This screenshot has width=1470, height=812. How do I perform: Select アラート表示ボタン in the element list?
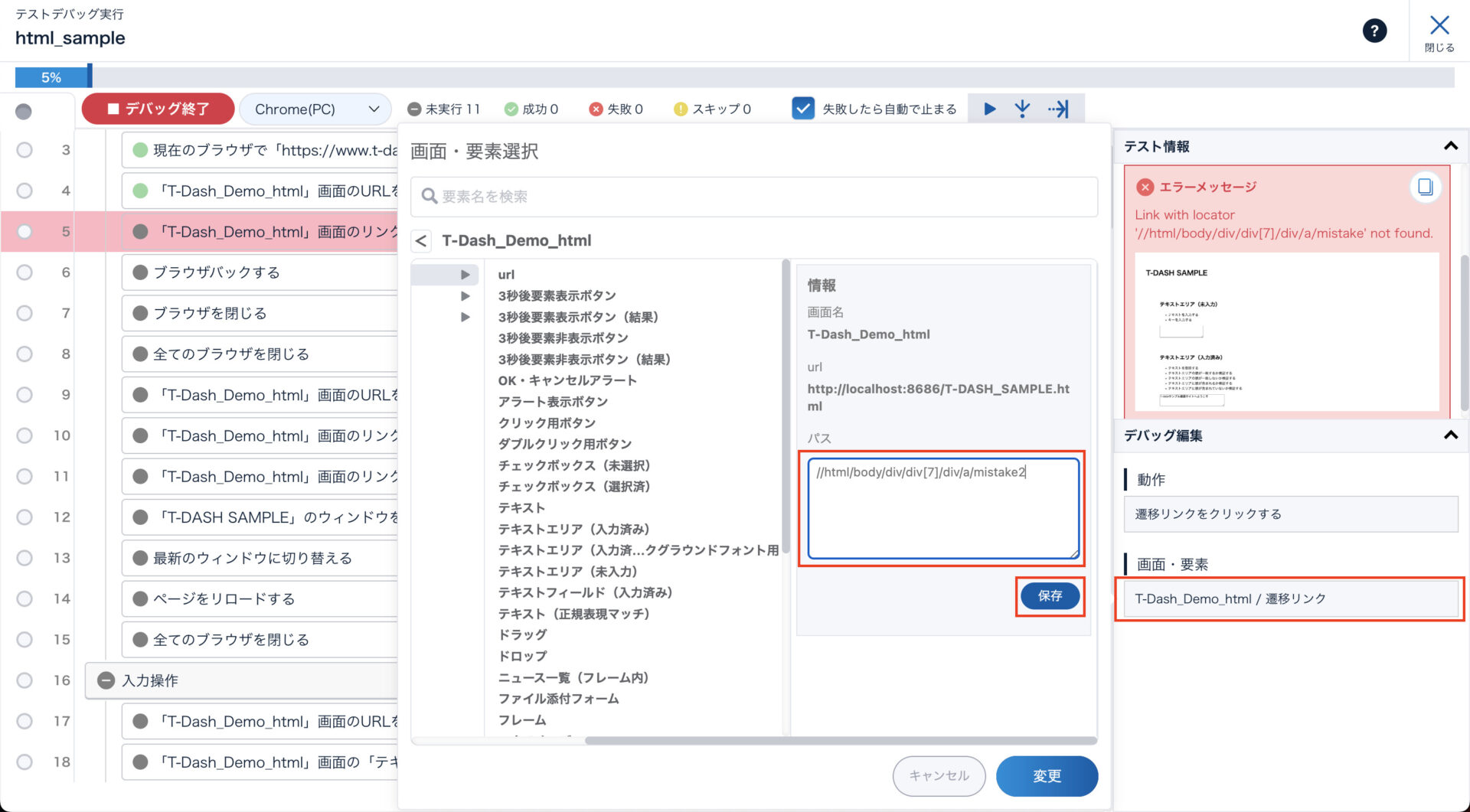tap(553, 402)
